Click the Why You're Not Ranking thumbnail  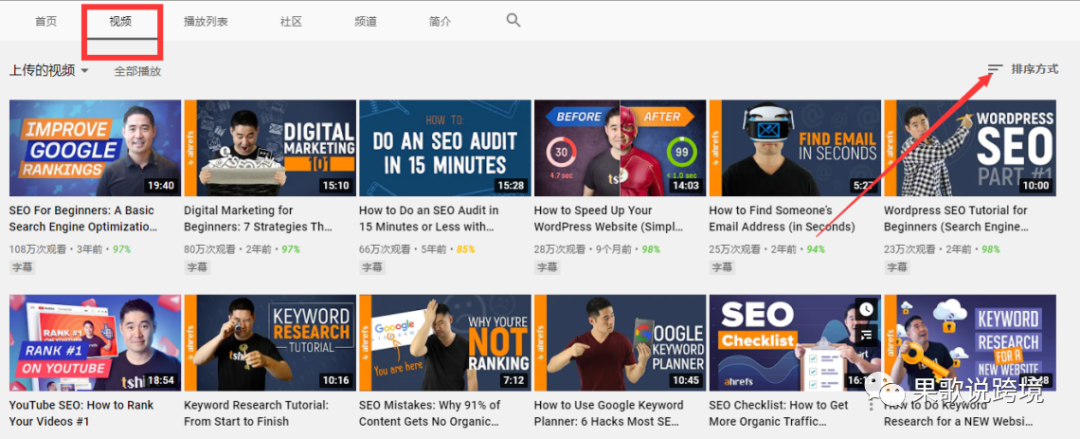[445, 343]
